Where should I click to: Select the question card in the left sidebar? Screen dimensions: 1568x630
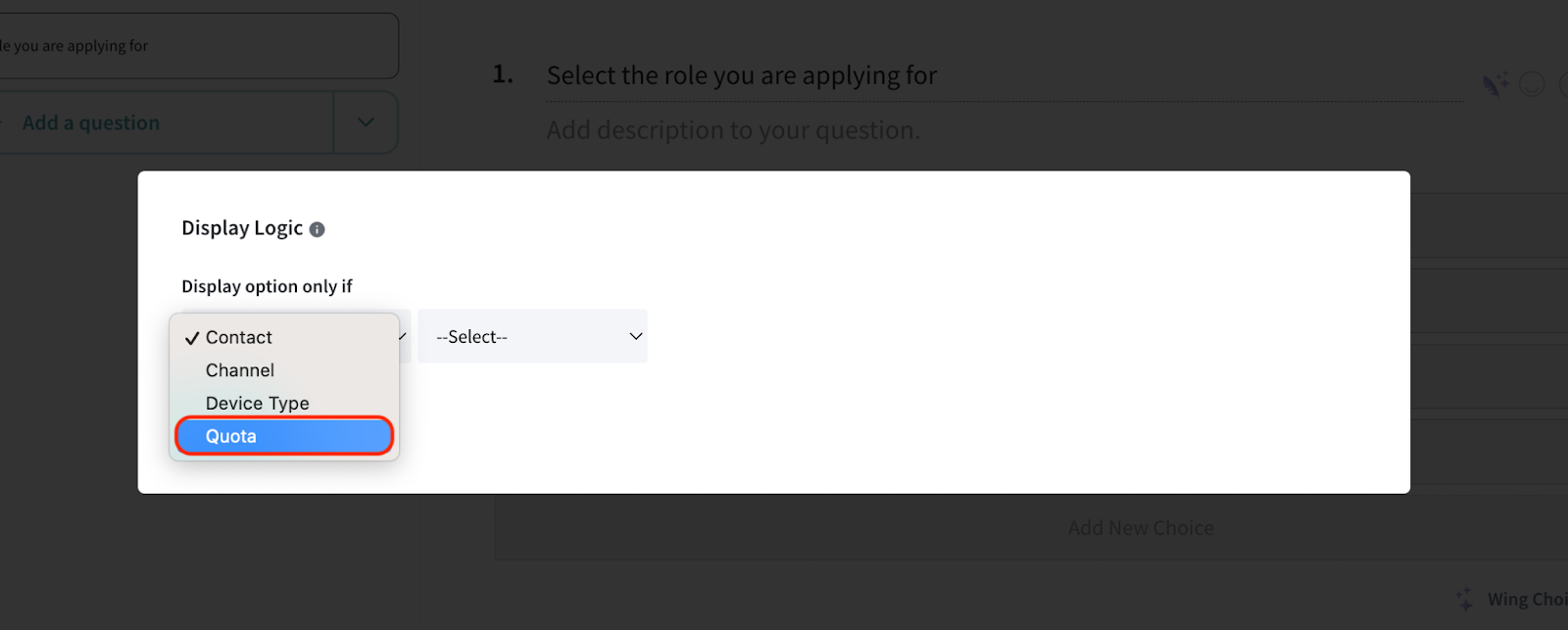tap(196, 46)
